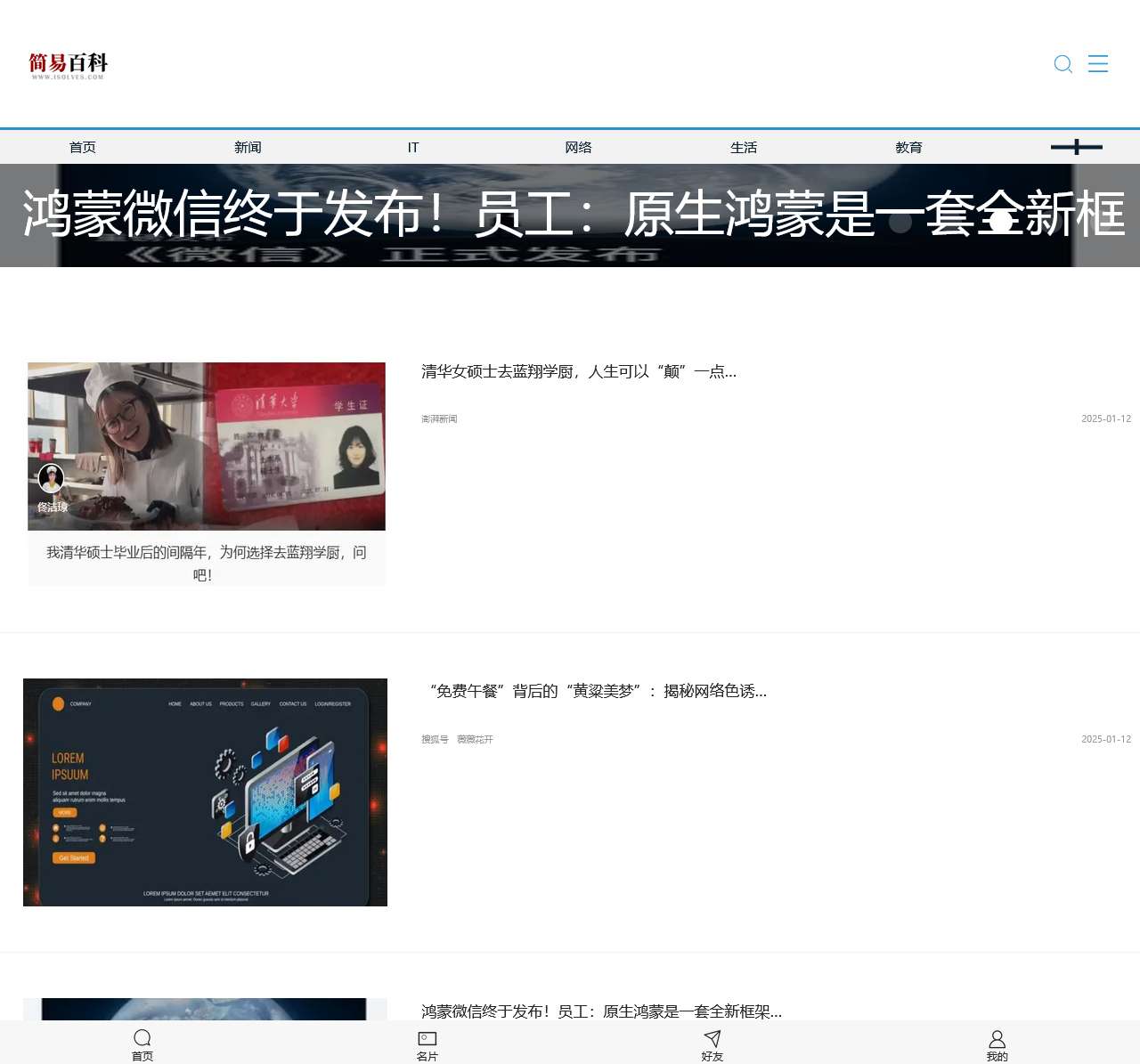Open the IT navigation item
1140x1064 pixels.
(x=413, y=147)
